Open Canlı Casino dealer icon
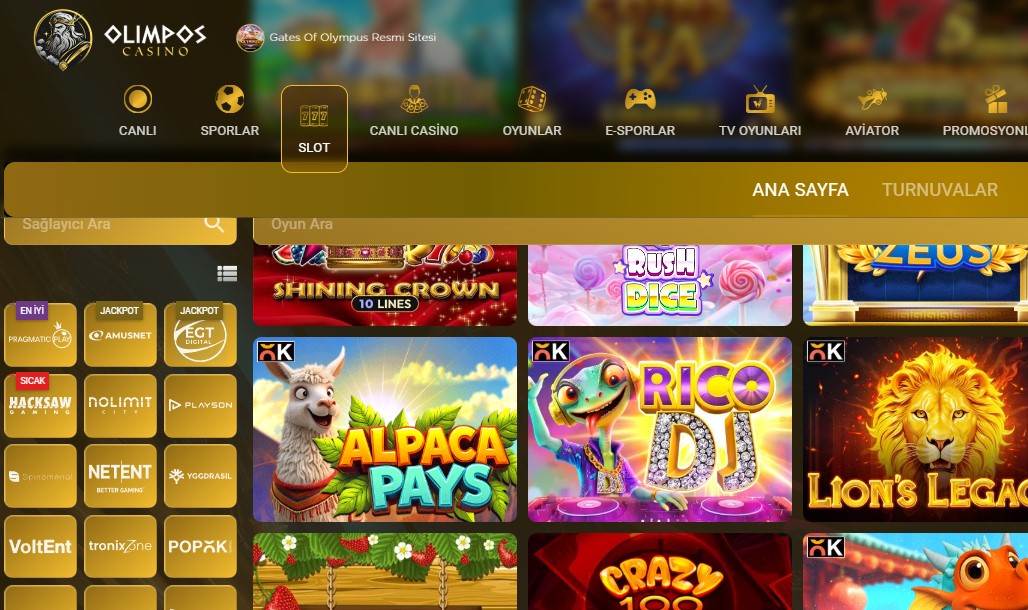Viewport: 1028px width, 610px height. 414,99
